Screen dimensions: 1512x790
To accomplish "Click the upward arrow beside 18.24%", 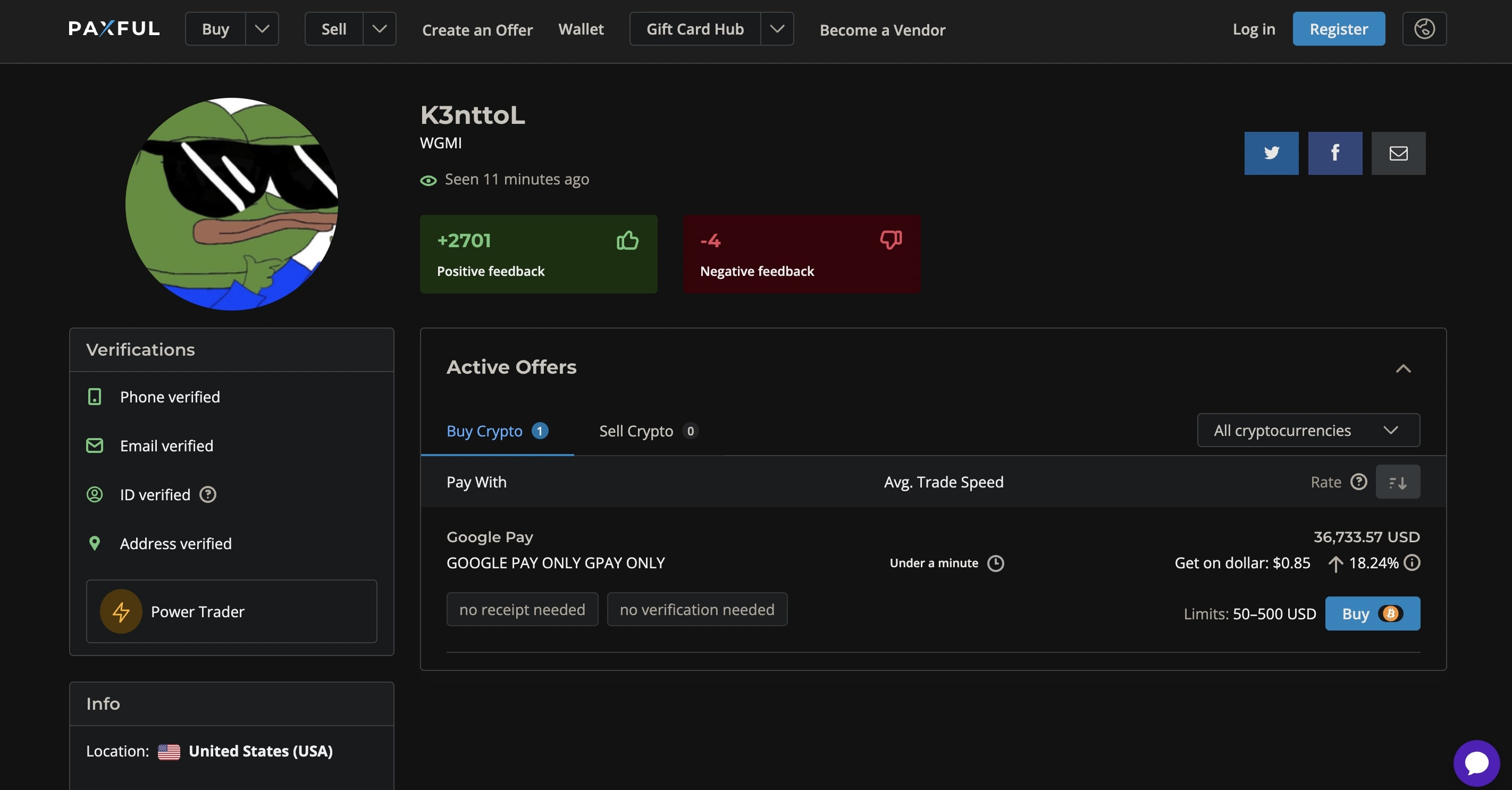I will 1335,564.
